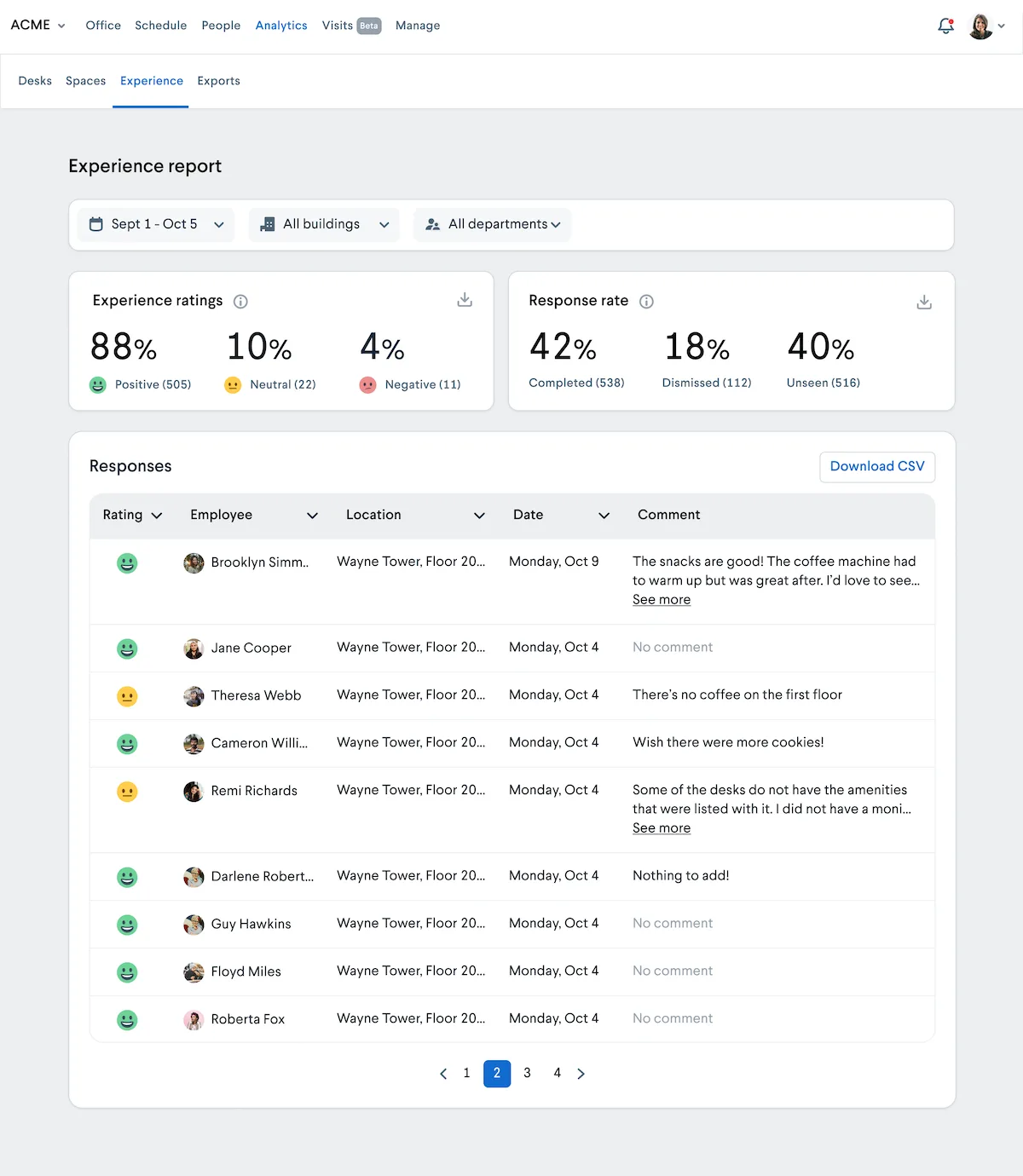Go to the Office menu

click(x=103, y=26)
